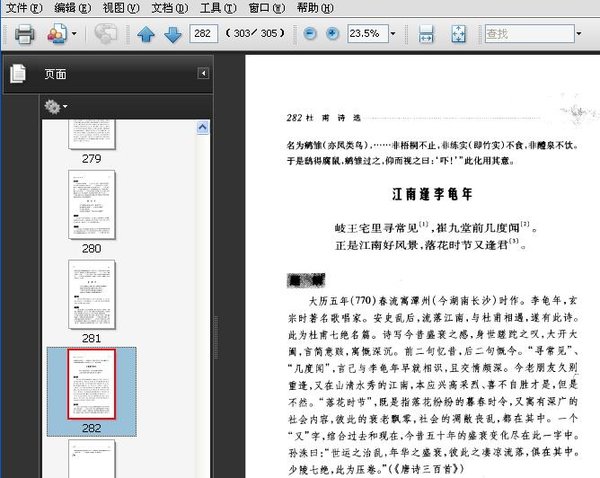Click the page number field showing 282
This screenshot has height=478, width=600.
click(204, 34)
